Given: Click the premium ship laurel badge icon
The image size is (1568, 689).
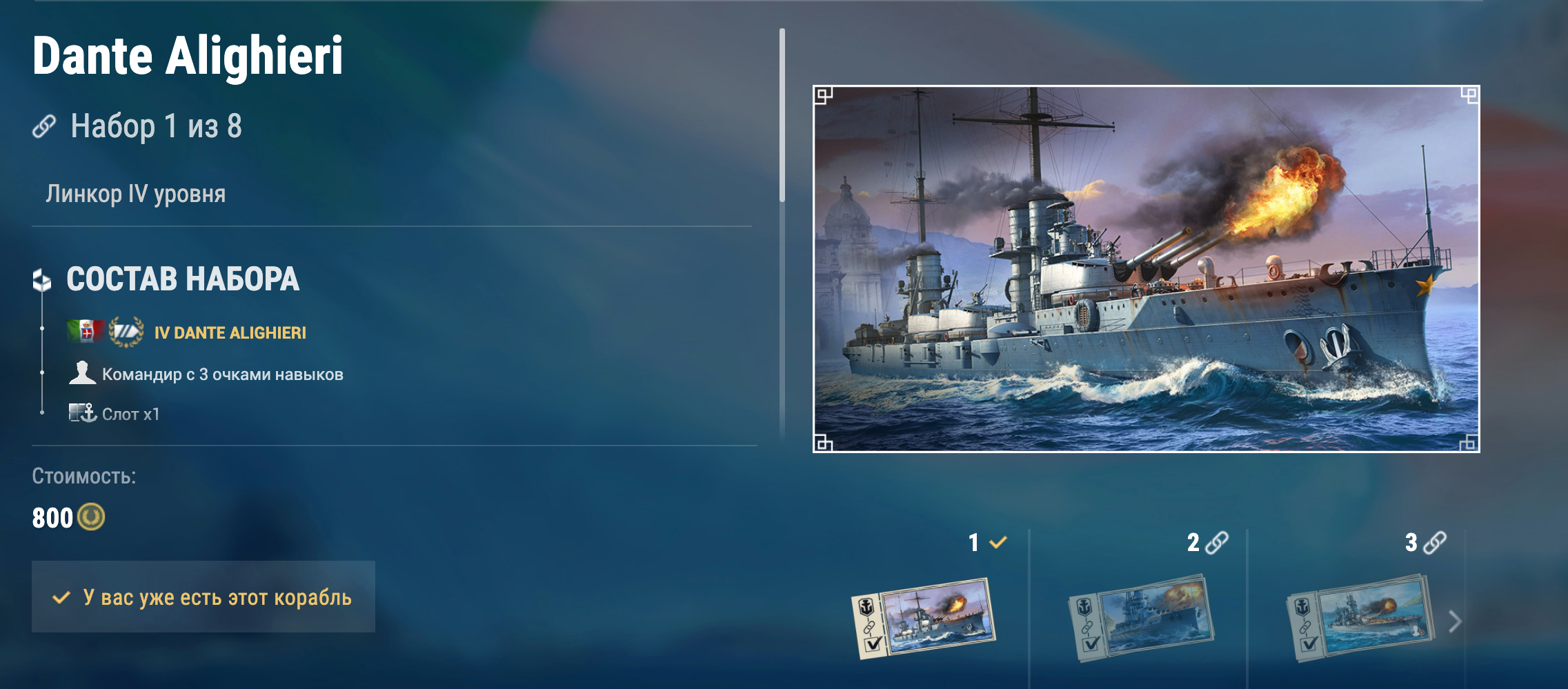Looking at the screenshot, I should (x=127, y=332).
